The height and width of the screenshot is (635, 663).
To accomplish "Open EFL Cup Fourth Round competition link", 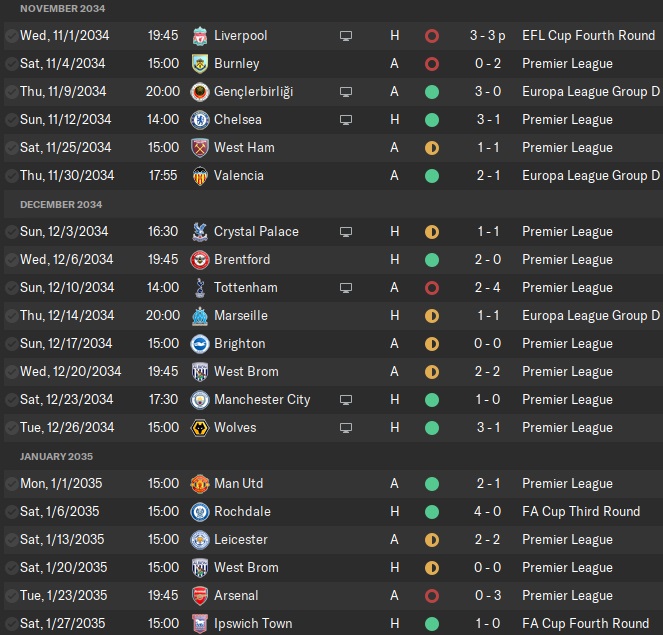I will [588, 36].
